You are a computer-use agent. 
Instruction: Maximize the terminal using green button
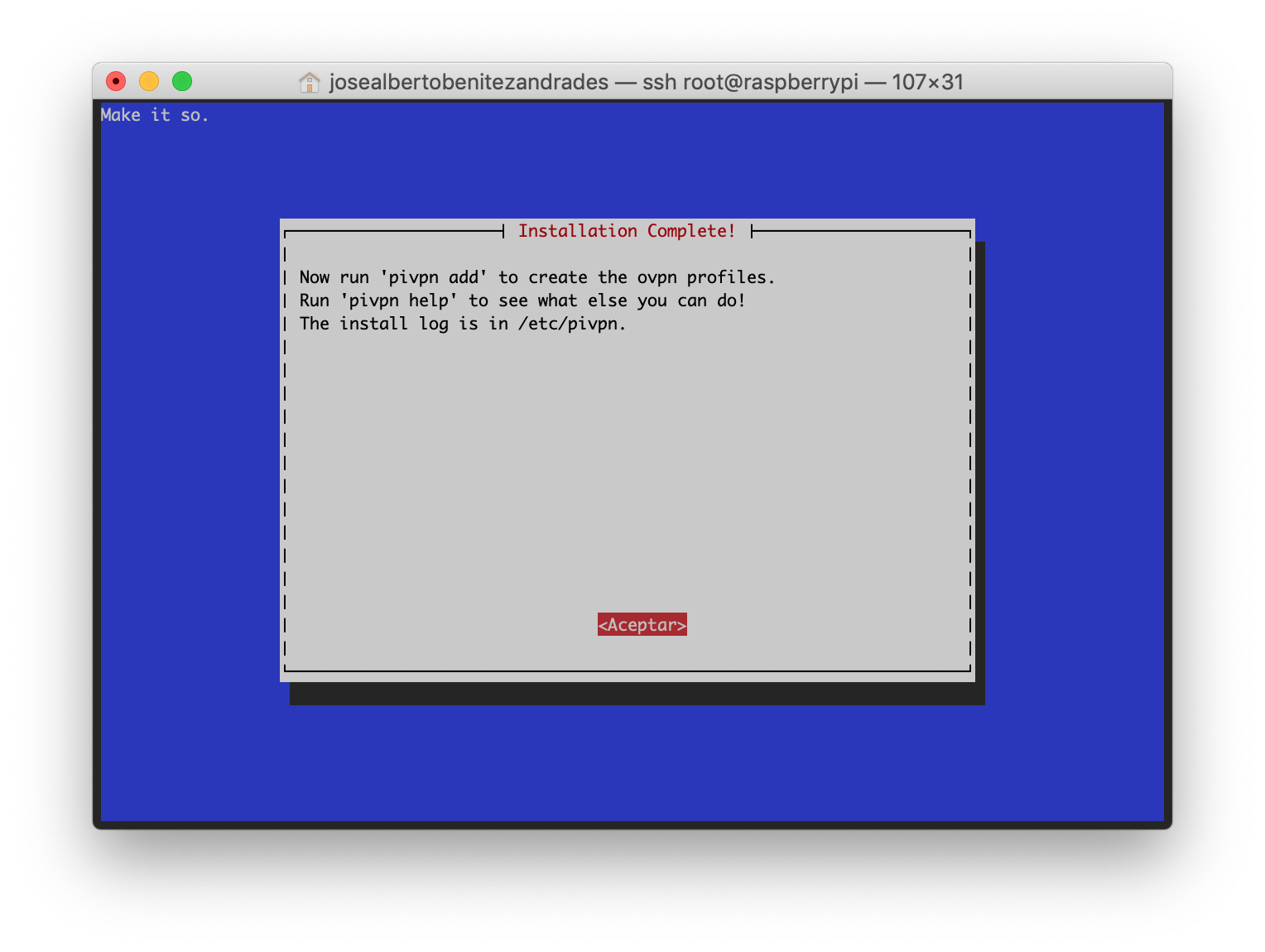[182, 81]
